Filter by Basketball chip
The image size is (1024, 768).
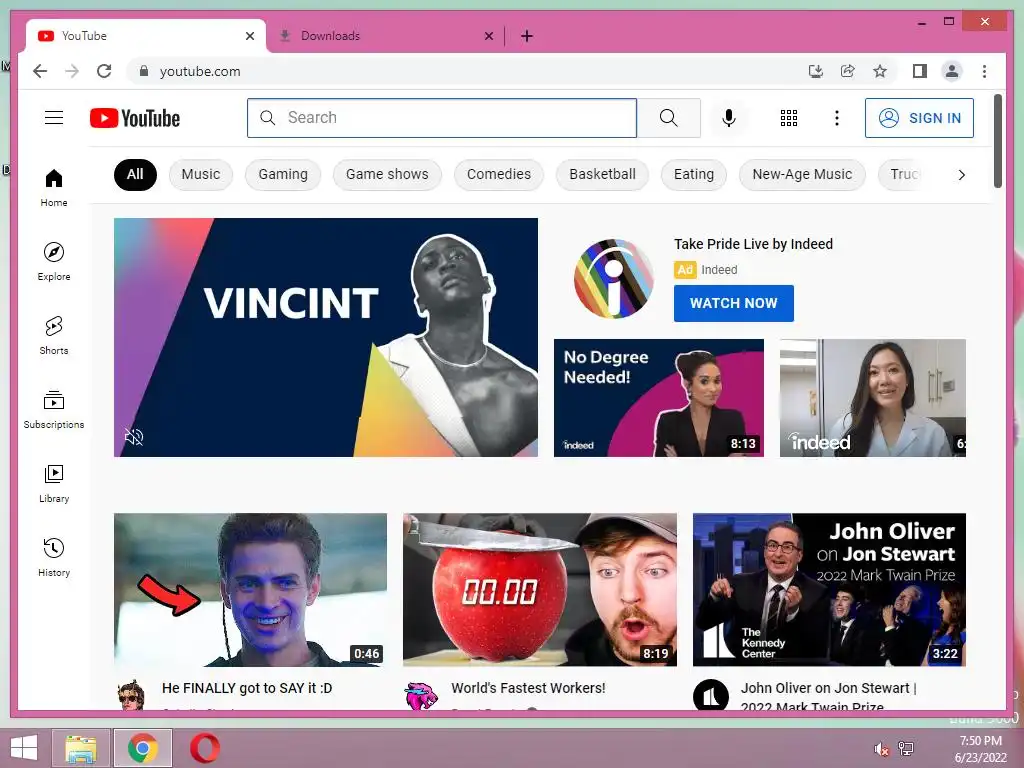(602, 174)
